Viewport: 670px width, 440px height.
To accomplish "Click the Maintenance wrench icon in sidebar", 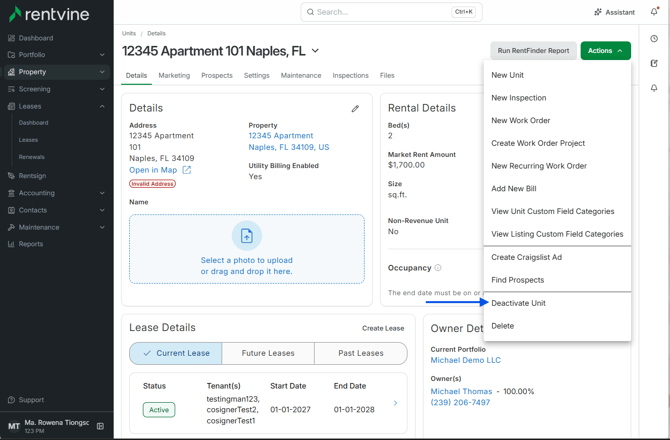I will tap(12, 227).
